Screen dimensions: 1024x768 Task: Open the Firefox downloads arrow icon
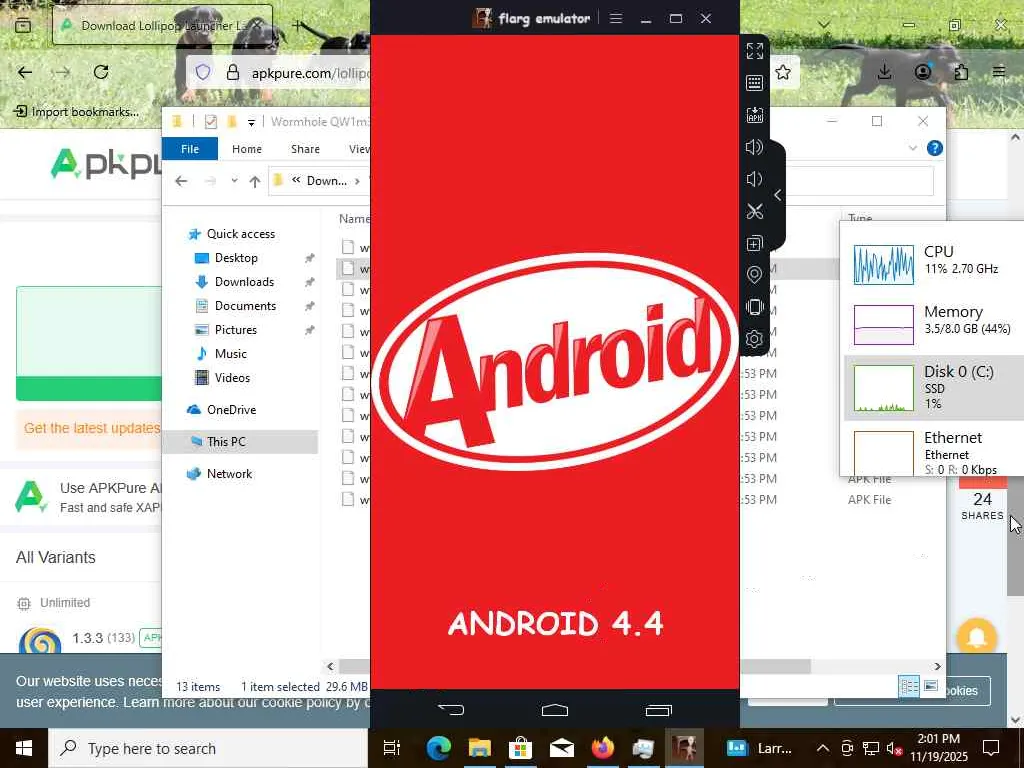884,72
